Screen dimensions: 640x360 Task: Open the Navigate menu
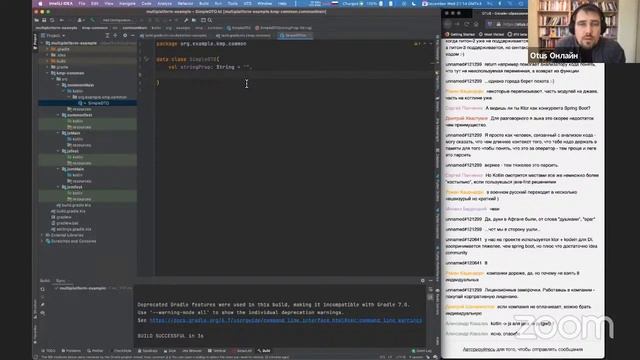tap(127, 4)
